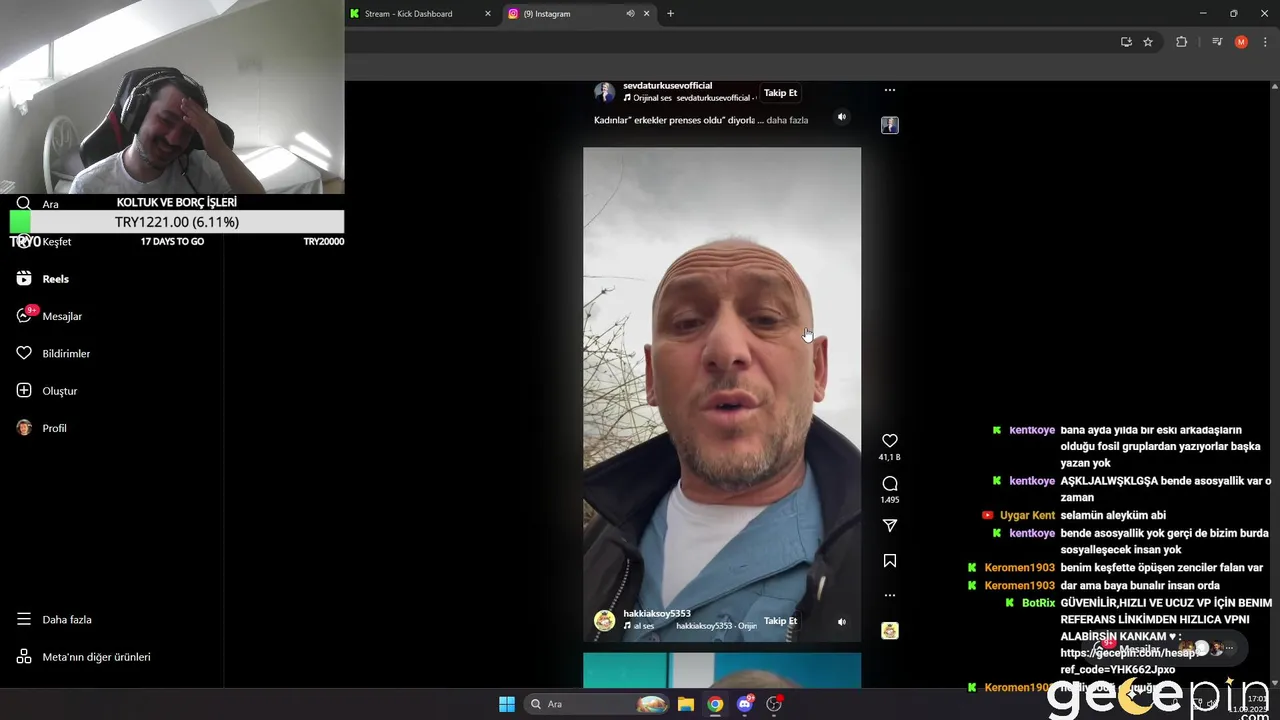The image size is (1280, 720).
Task: Open the Windows Start menu
Action: coord(507,704)
